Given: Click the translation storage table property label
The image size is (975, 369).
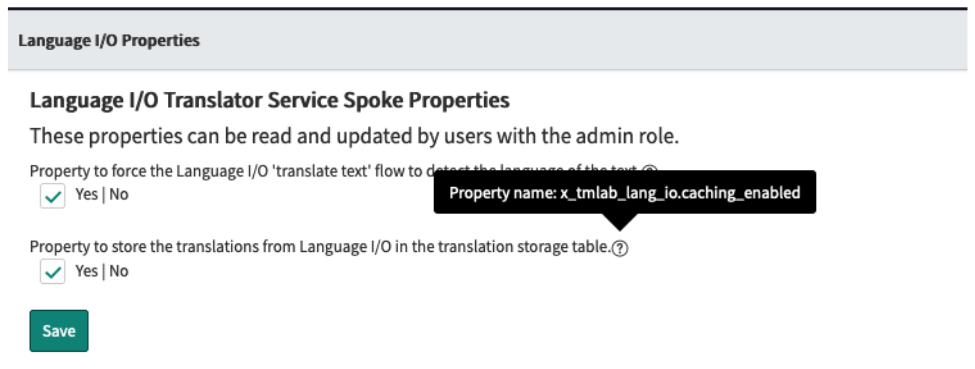Looking at the screenshot, I should (x=320, y=247).
